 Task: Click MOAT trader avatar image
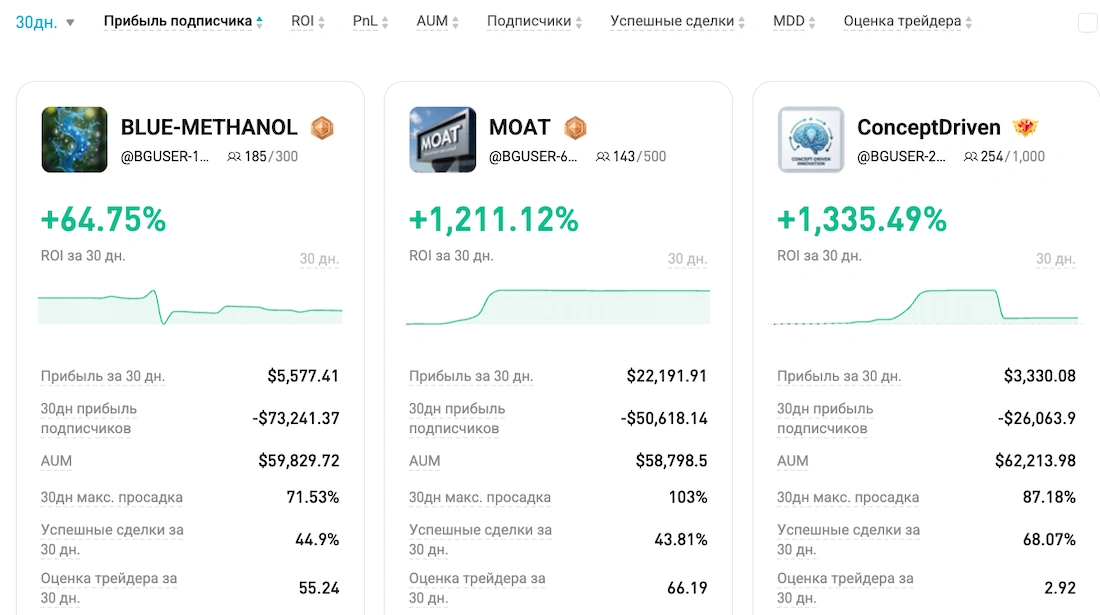pyautogui.click(x=442, y=140)
